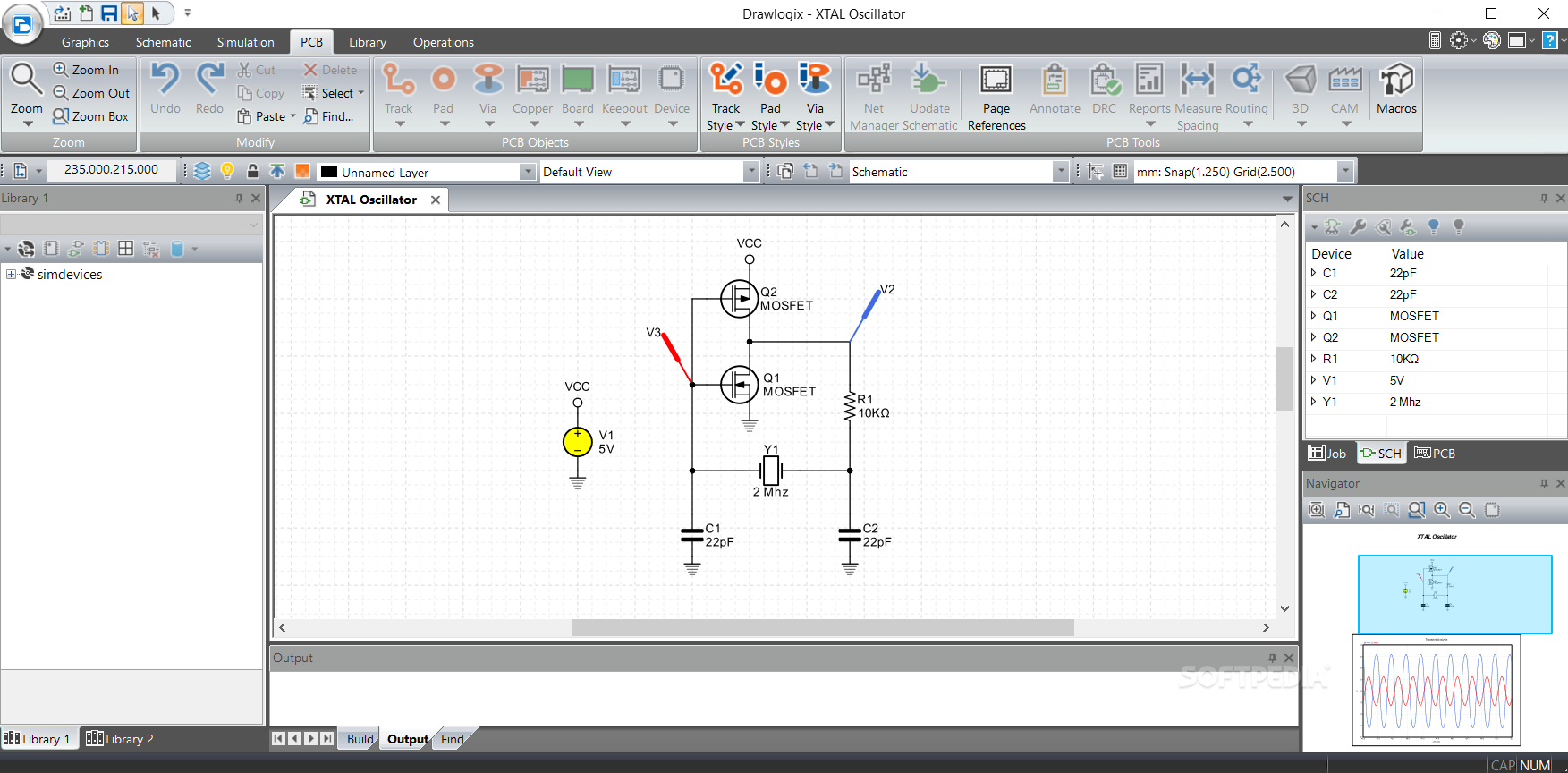1568x773 pixels.
Task: Click the Navigator zoom to fit icon
Action: [x=1317, y=510]
